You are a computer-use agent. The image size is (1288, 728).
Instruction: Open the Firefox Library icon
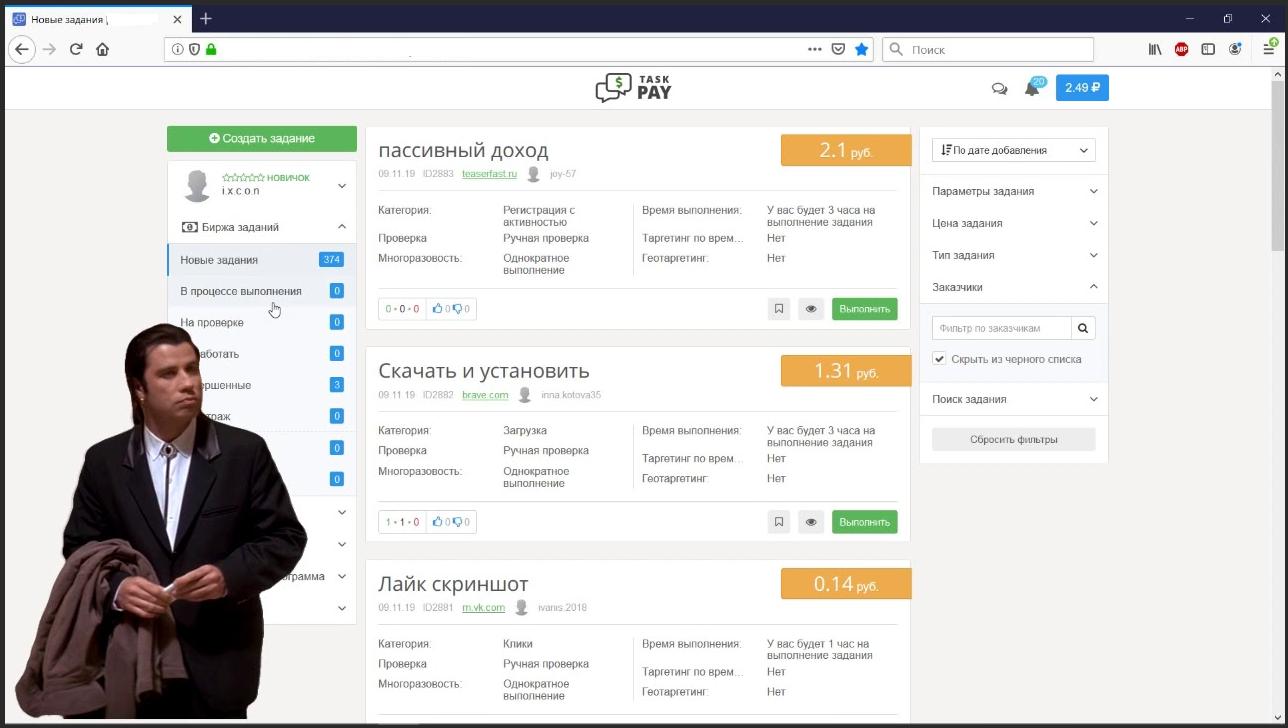1155,49
